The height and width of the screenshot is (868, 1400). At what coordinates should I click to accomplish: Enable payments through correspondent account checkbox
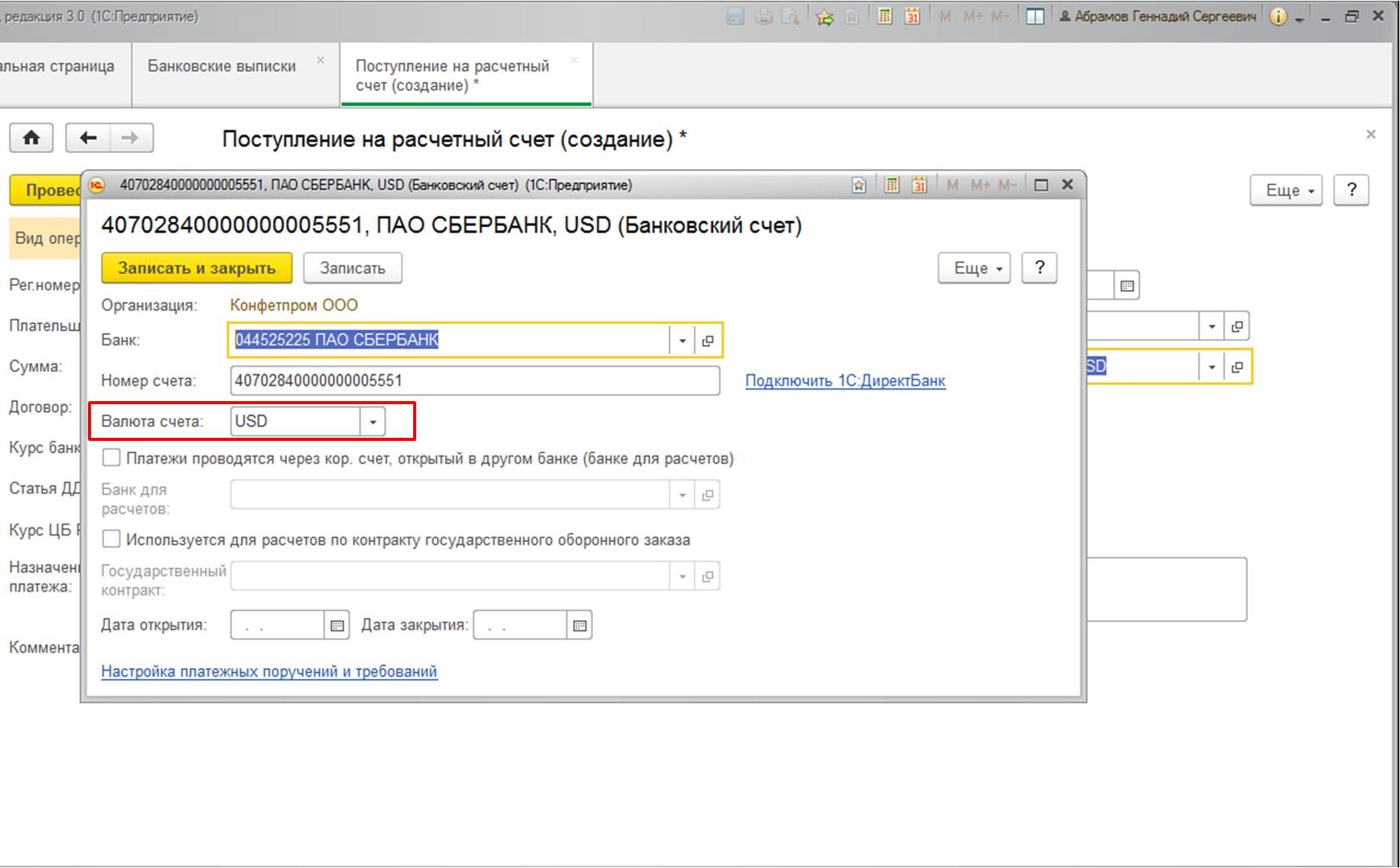click(112, 458)
